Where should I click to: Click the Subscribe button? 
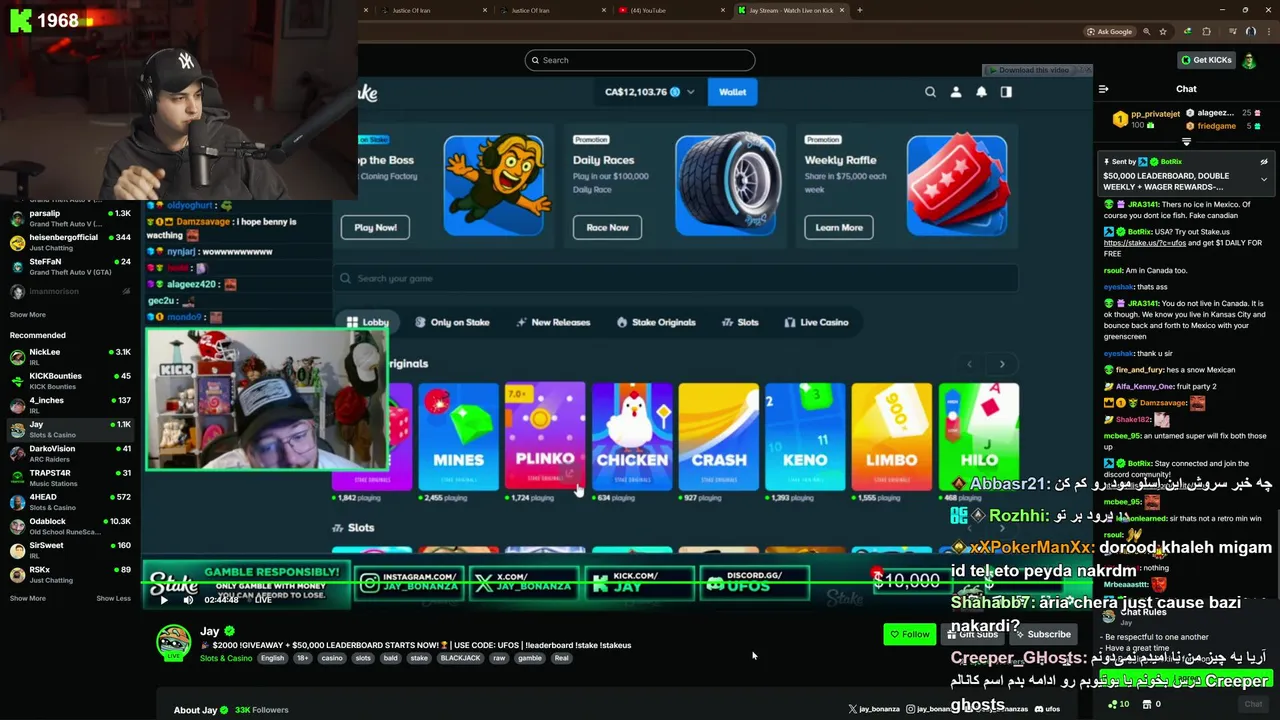pyautogui.click(x=1041, y=634)
